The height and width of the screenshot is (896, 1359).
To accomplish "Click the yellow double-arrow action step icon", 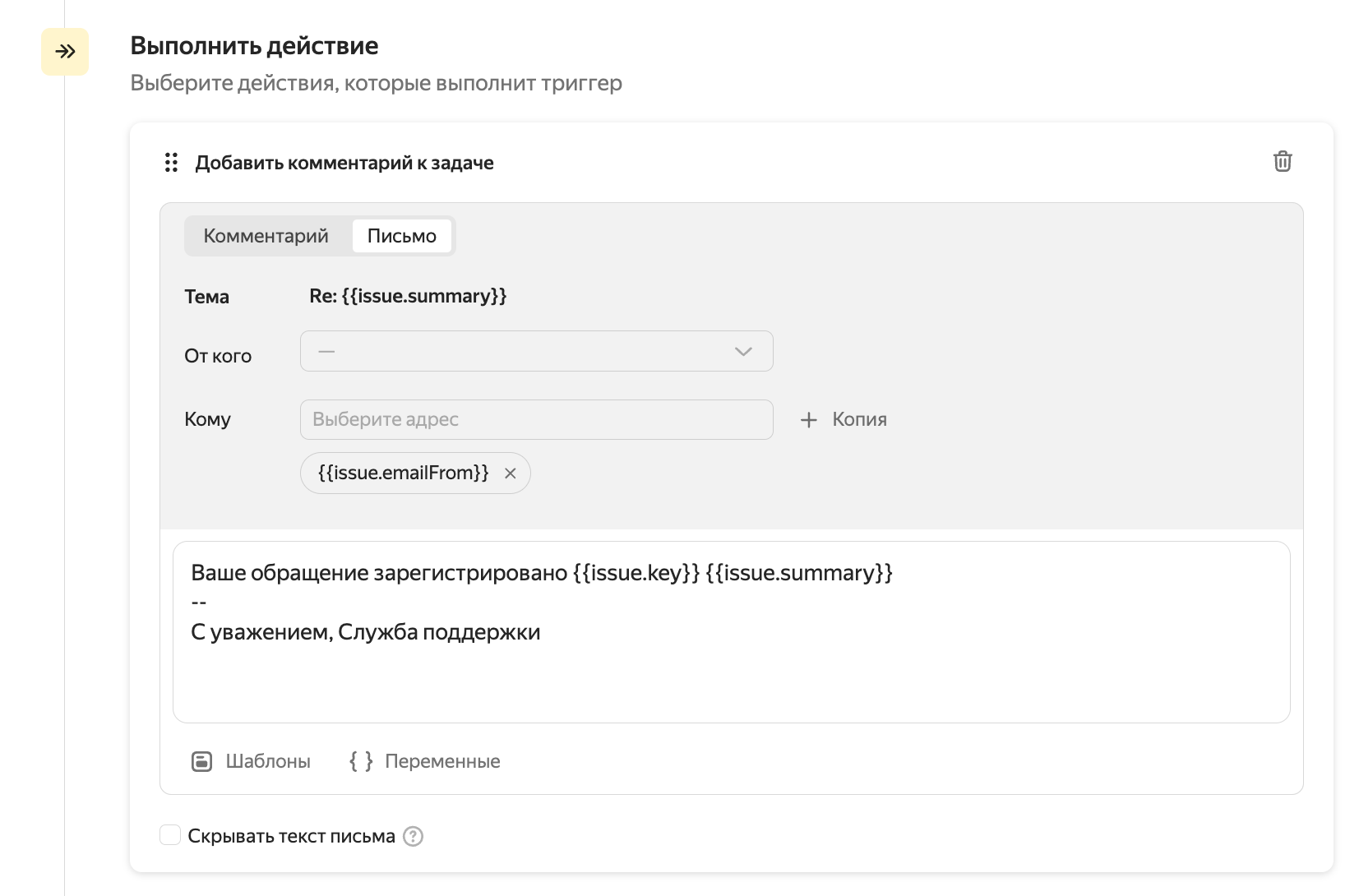I will (65, 52).
